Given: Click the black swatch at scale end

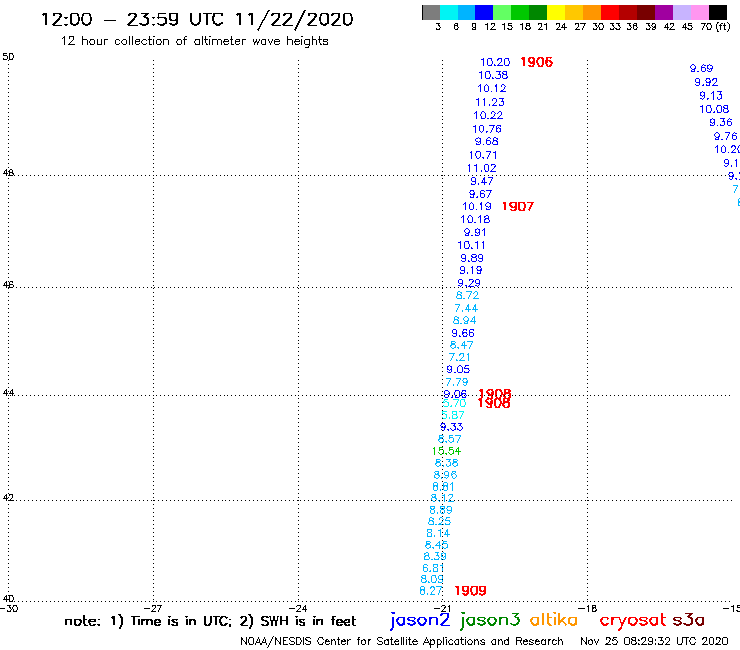Looking at the screenshot, I should [x=718, y=12].
